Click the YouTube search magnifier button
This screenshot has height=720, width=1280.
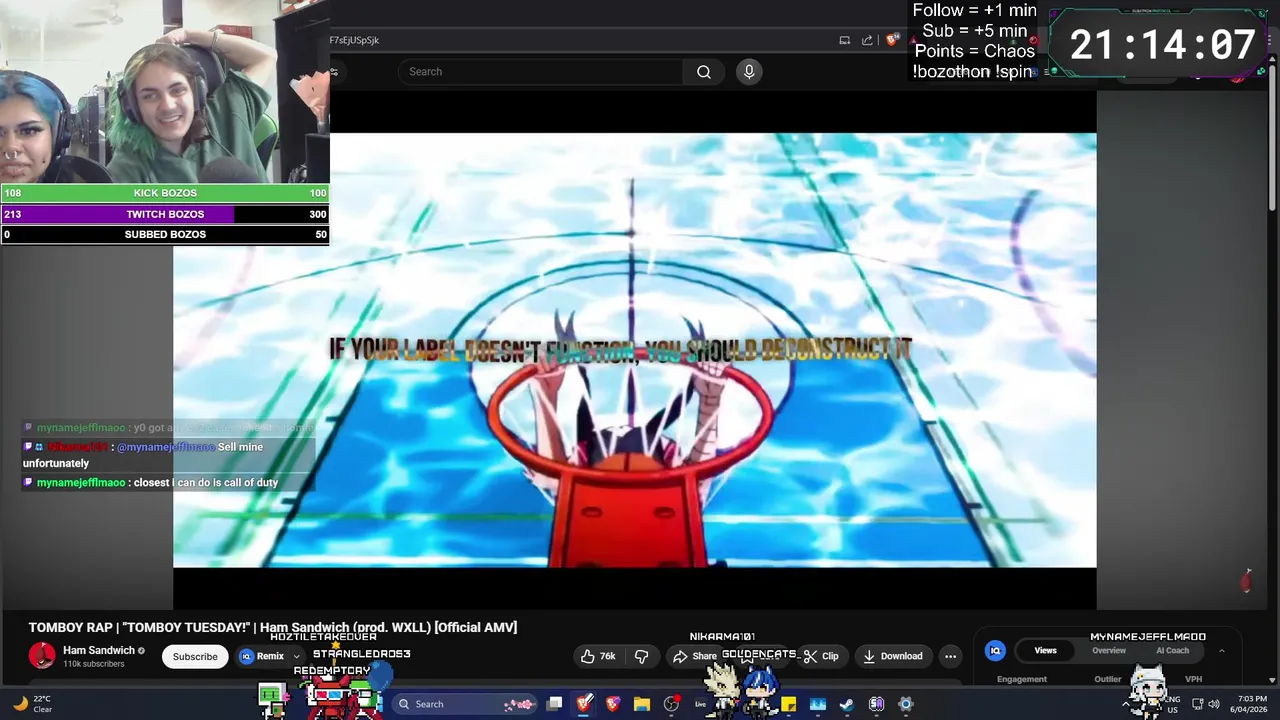point(704,72)
